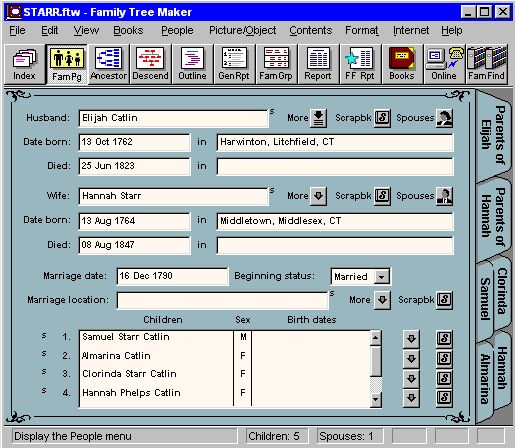
Task: Open scrapbook for child Samuel Starr Catlin
Action: point(444,339)
